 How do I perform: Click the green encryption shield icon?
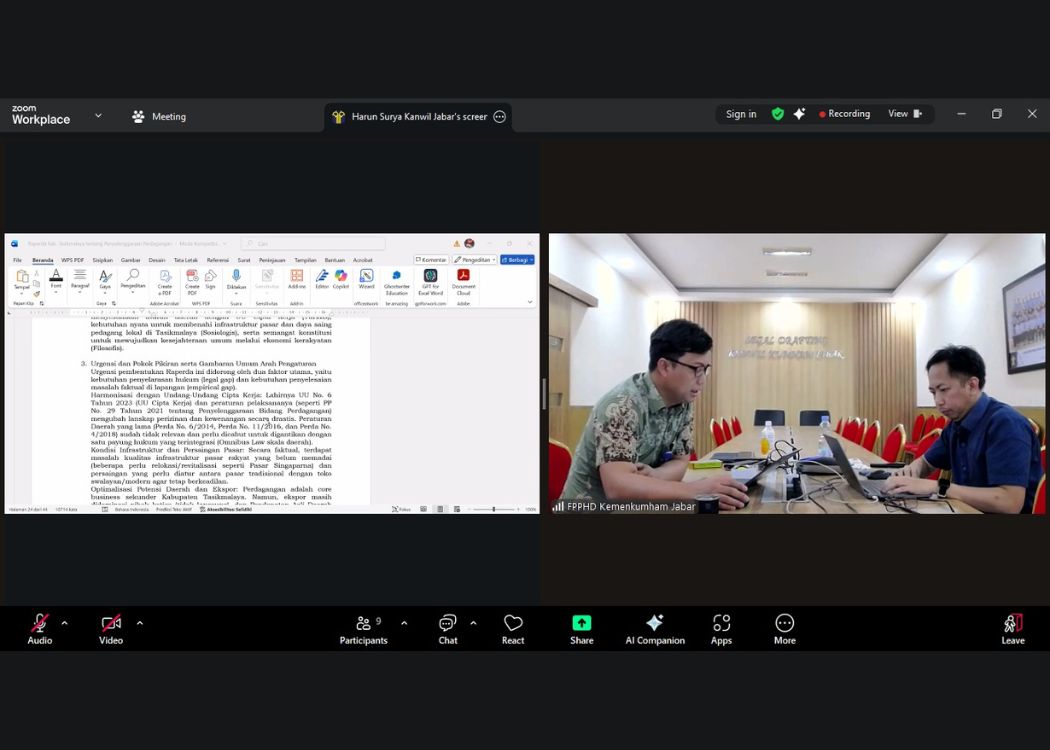point(778,114)
